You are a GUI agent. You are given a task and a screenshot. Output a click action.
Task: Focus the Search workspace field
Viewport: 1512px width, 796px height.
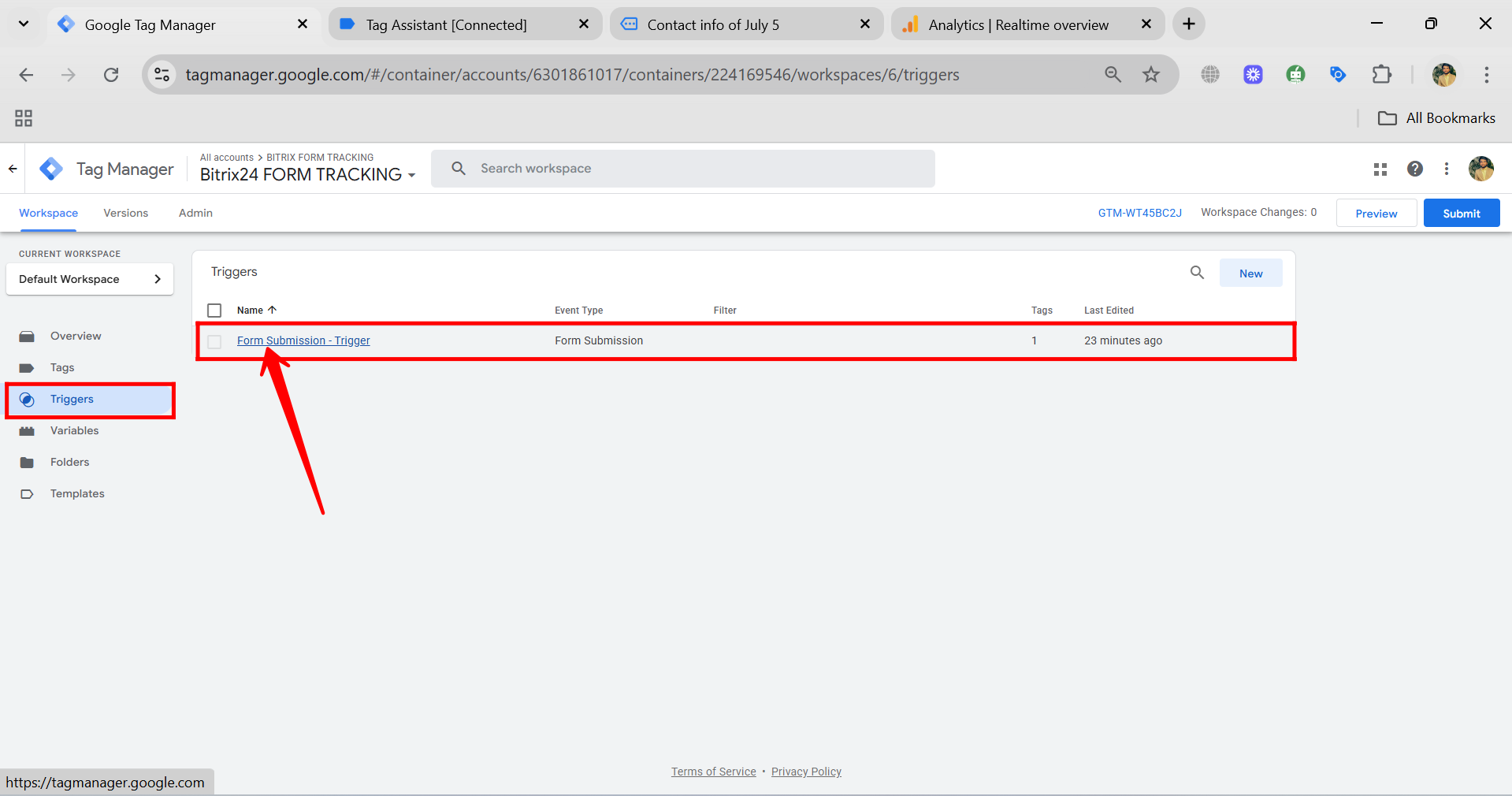682,169
